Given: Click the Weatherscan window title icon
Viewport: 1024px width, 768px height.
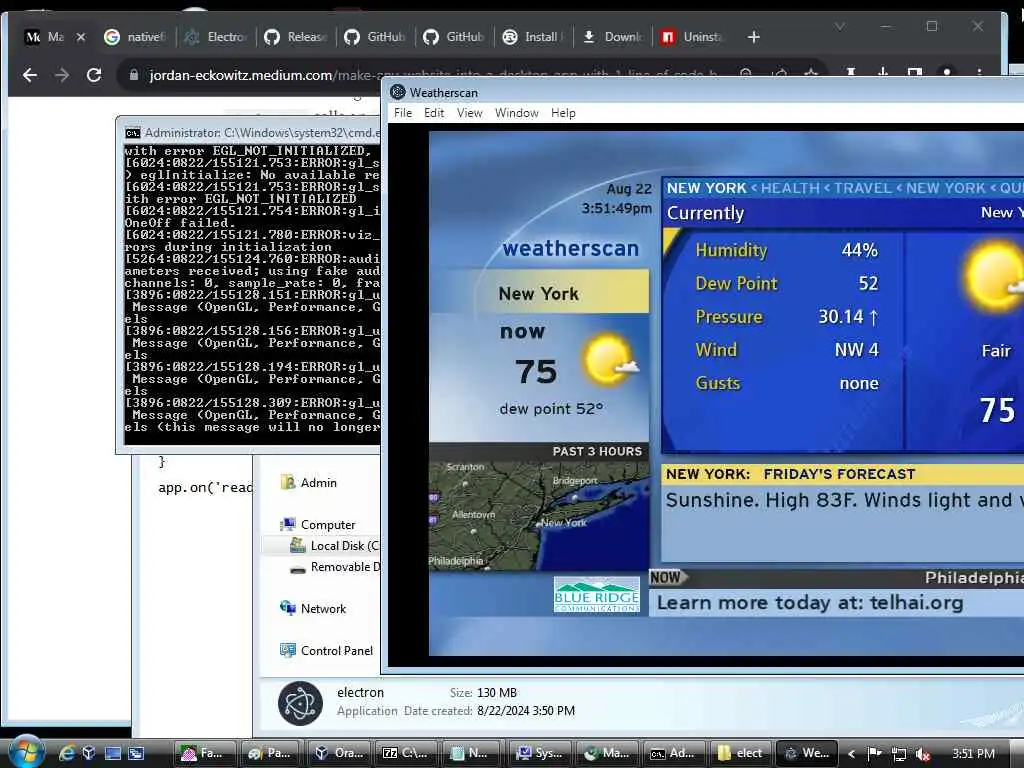Looking at the screenshot, I should (398, 92).
